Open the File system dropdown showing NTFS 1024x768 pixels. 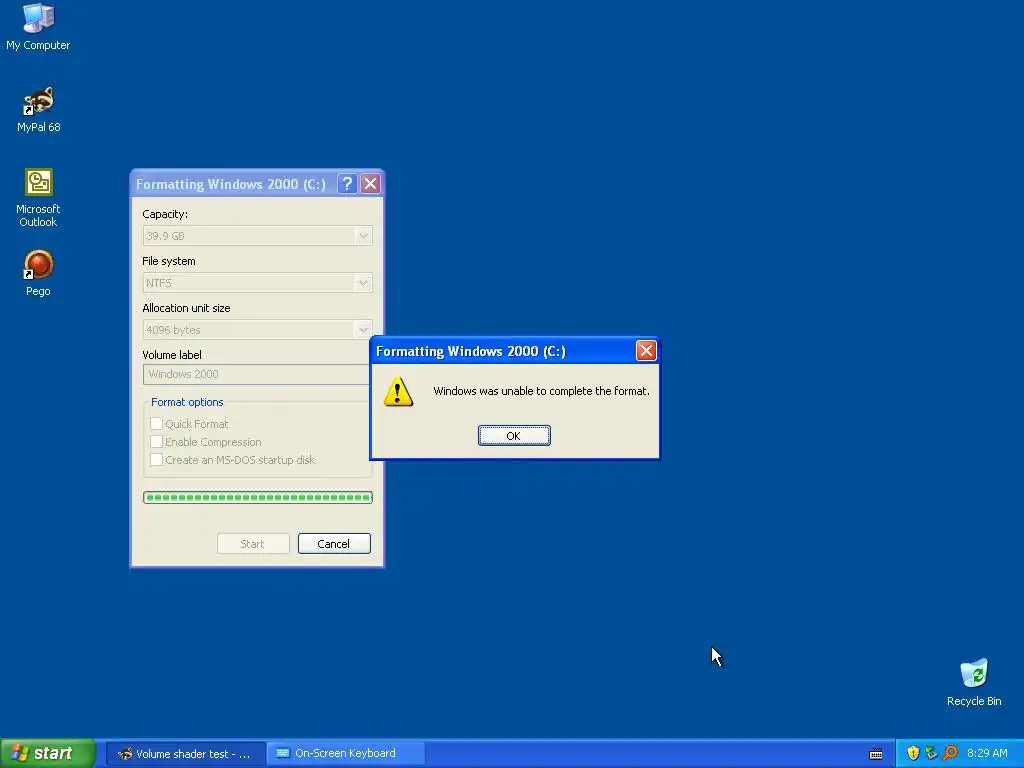pos(257,283)
